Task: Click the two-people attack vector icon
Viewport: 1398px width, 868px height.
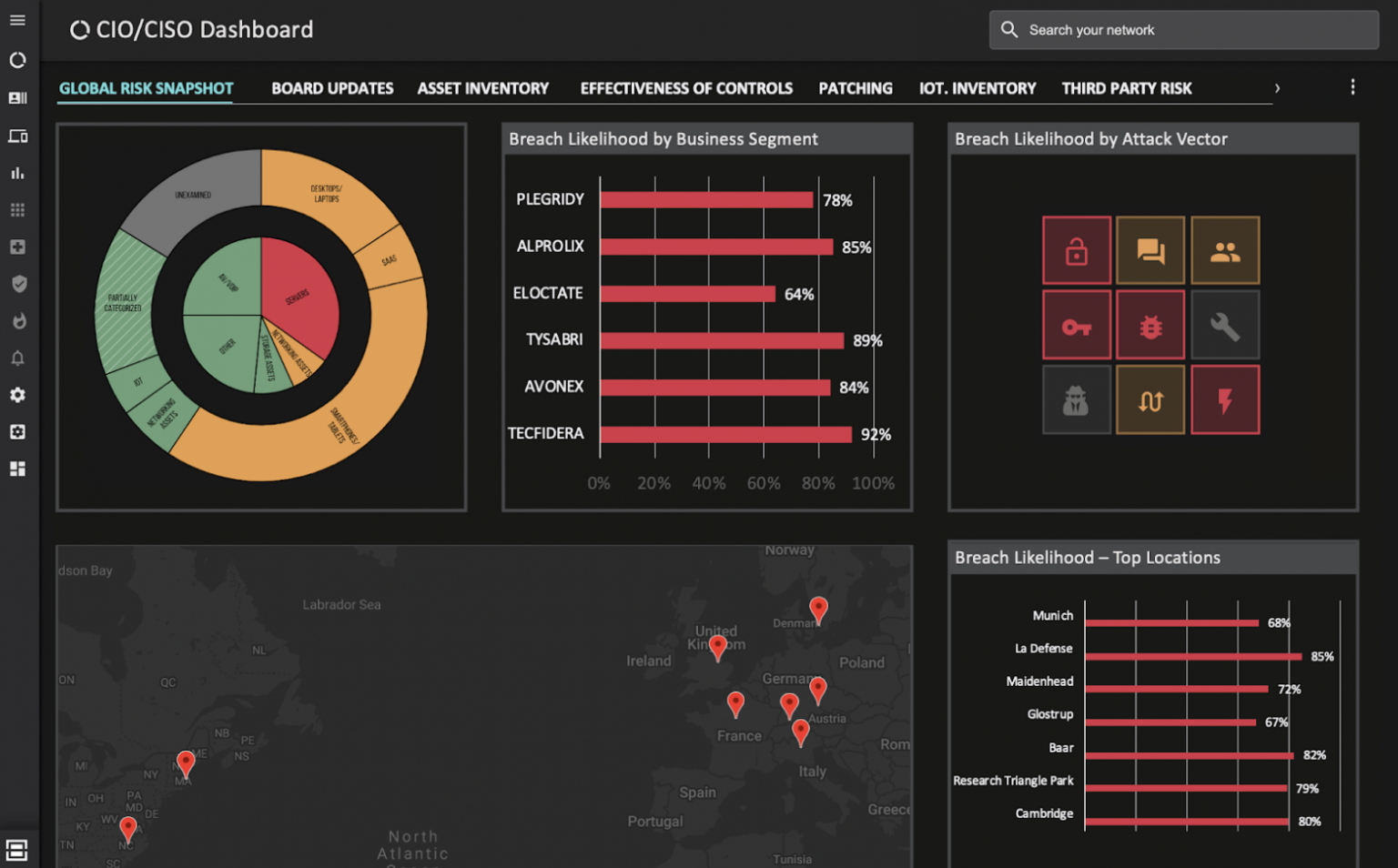Action: pyautogui.click(x=1224, y=250)
